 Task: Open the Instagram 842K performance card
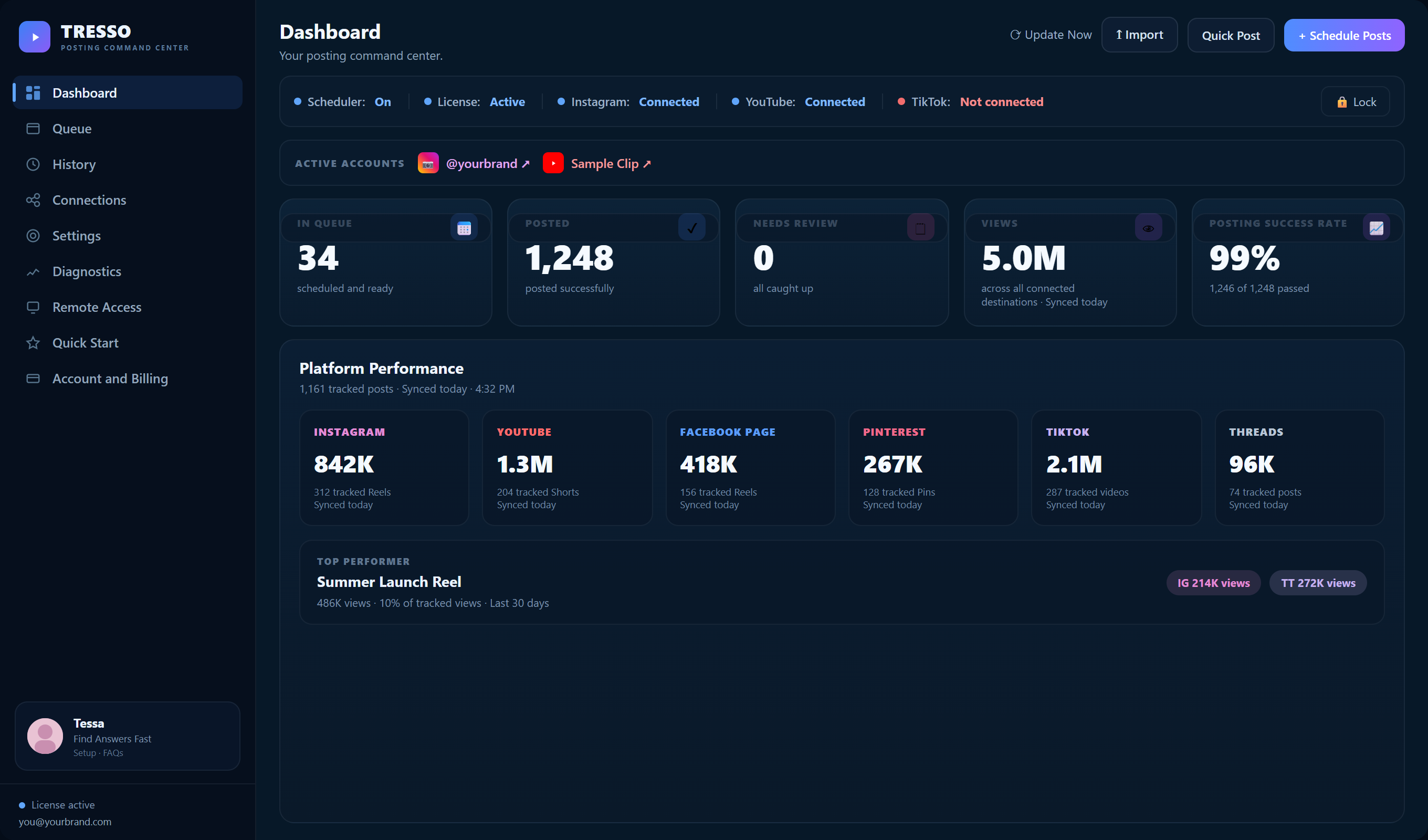(384, 468)
